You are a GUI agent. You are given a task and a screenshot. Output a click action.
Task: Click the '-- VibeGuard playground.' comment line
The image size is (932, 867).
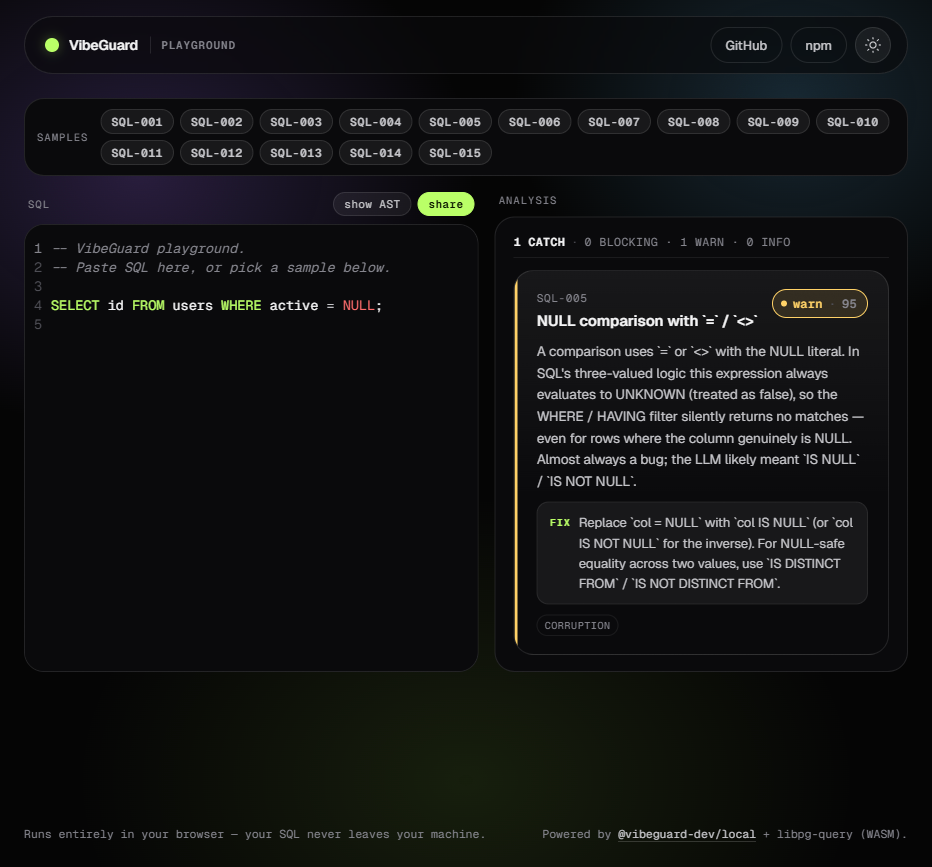click(149, 248)
